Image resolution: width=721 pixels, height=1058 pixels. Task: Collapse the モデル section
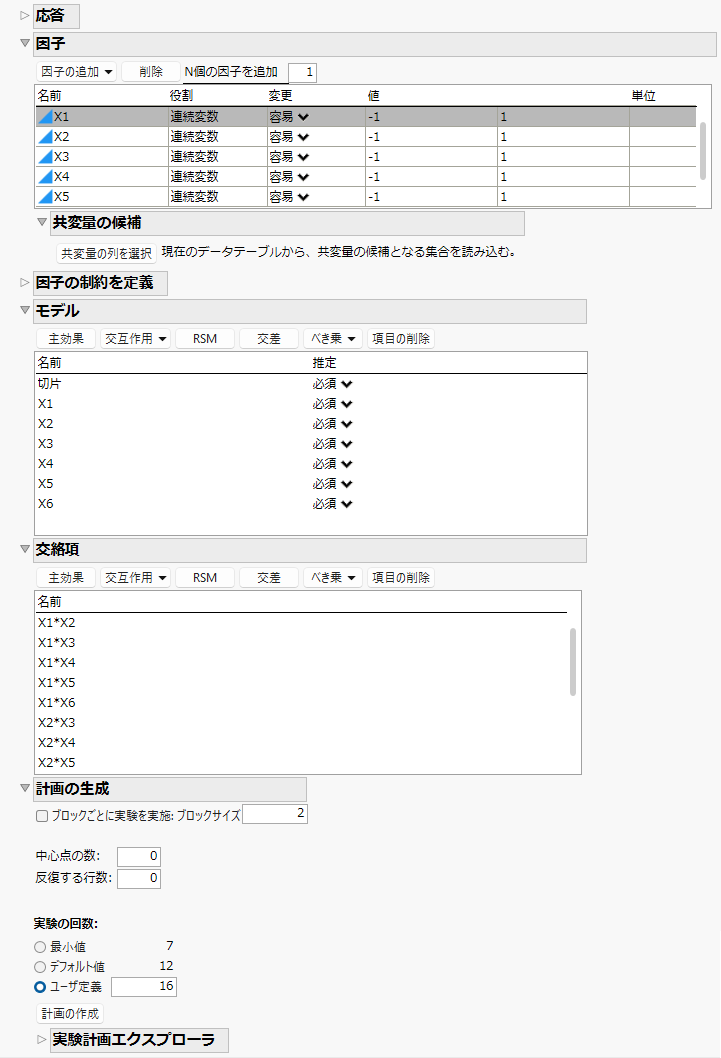point(25,310)
